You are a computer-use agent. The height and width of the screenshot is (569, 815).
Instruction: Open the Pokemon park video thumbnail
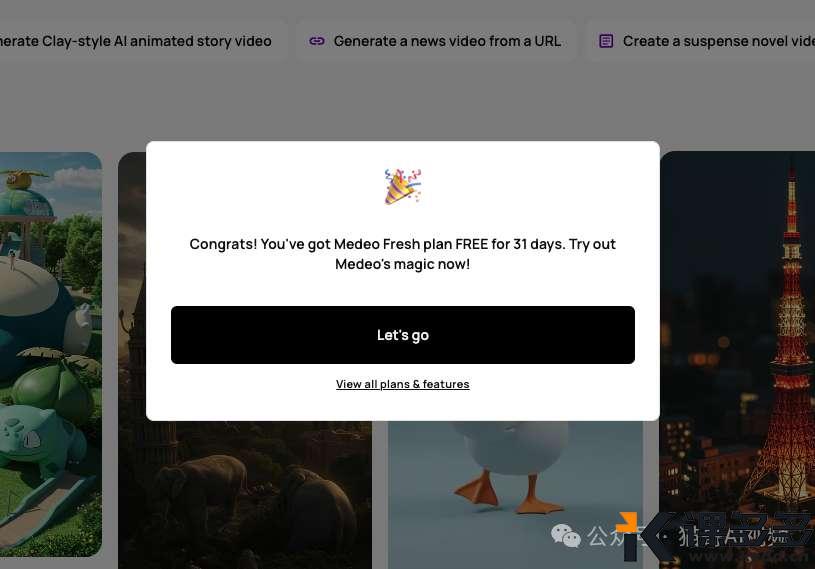(x=51, y=354)
